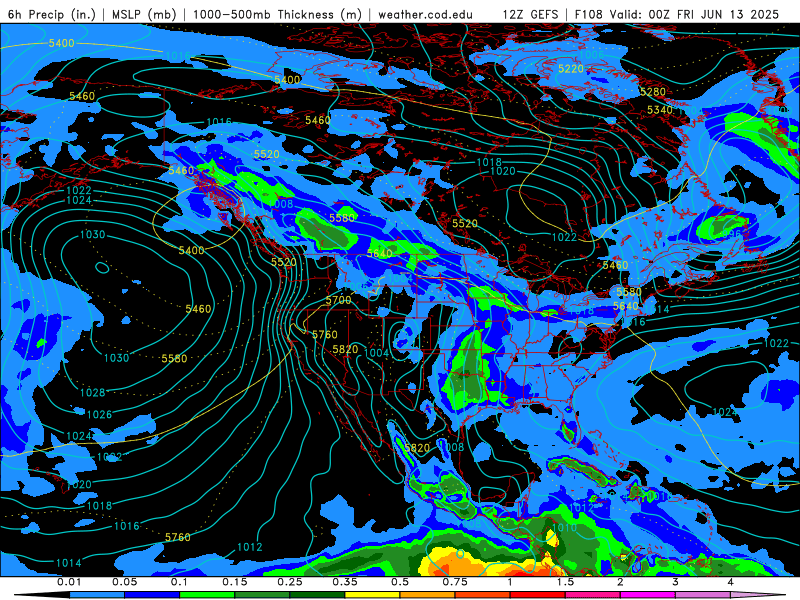Click the 5340 thickness contour label
800x600 pixels.
coord(660,110)
